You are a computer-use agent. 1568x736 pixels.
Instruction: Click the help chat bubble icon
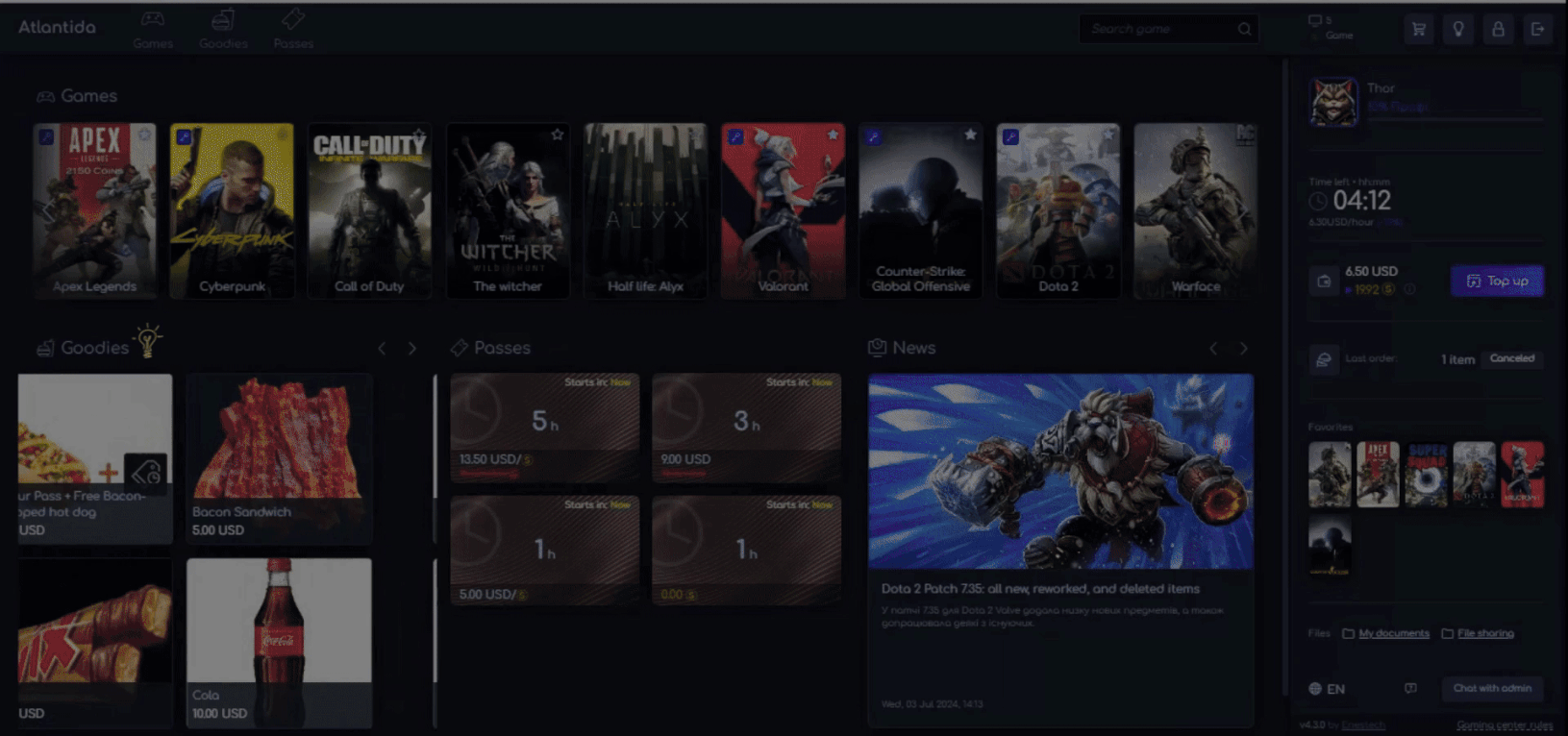pos(1410,688)
